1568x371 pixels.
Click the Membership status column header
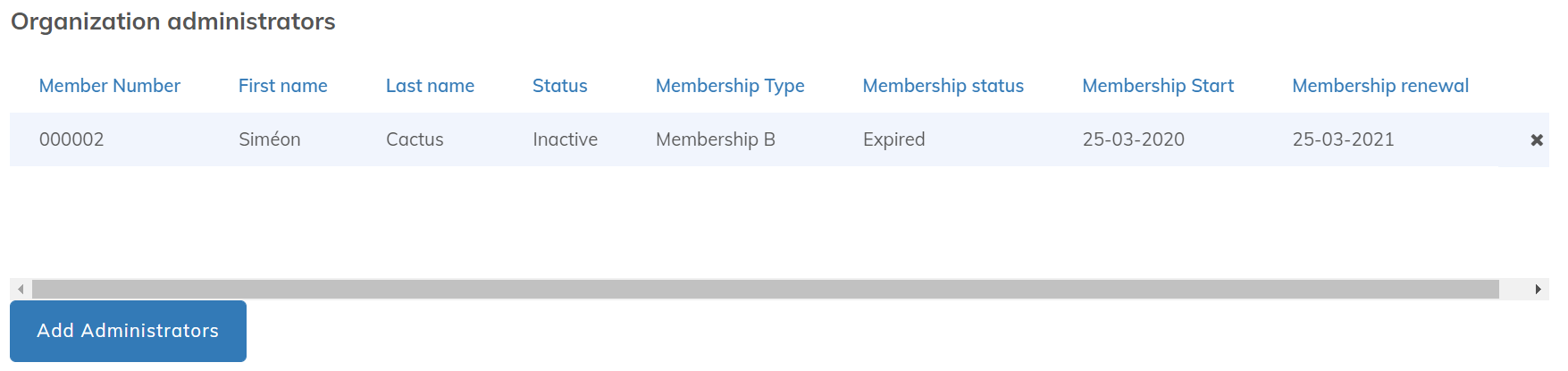coord(943,86)
